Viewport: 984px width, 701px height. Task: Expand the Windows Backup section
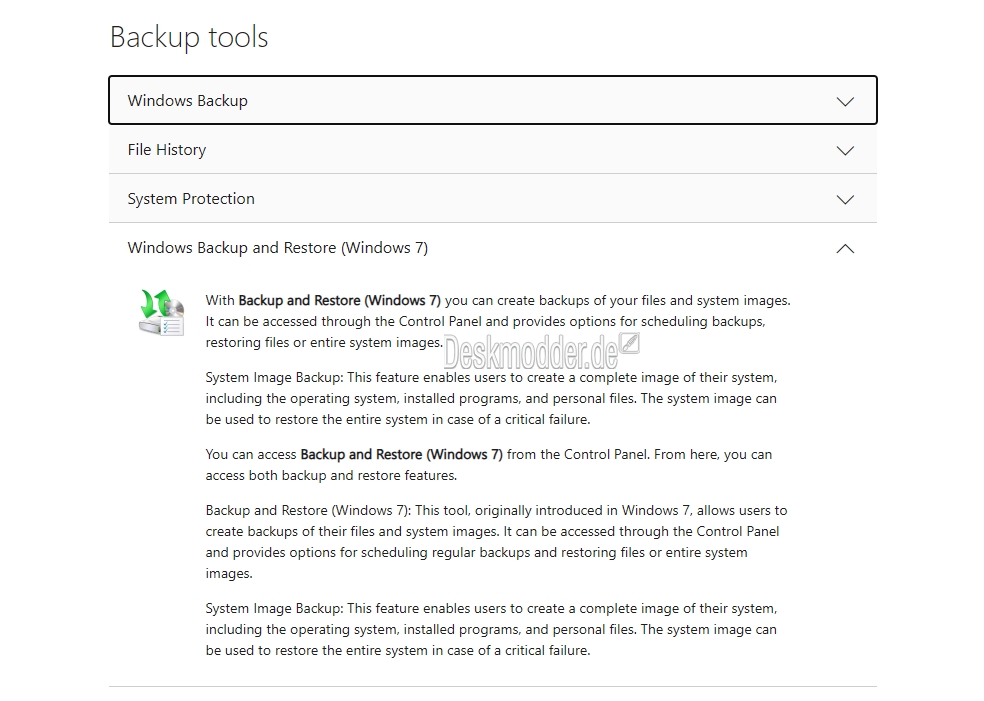[493, 100]
